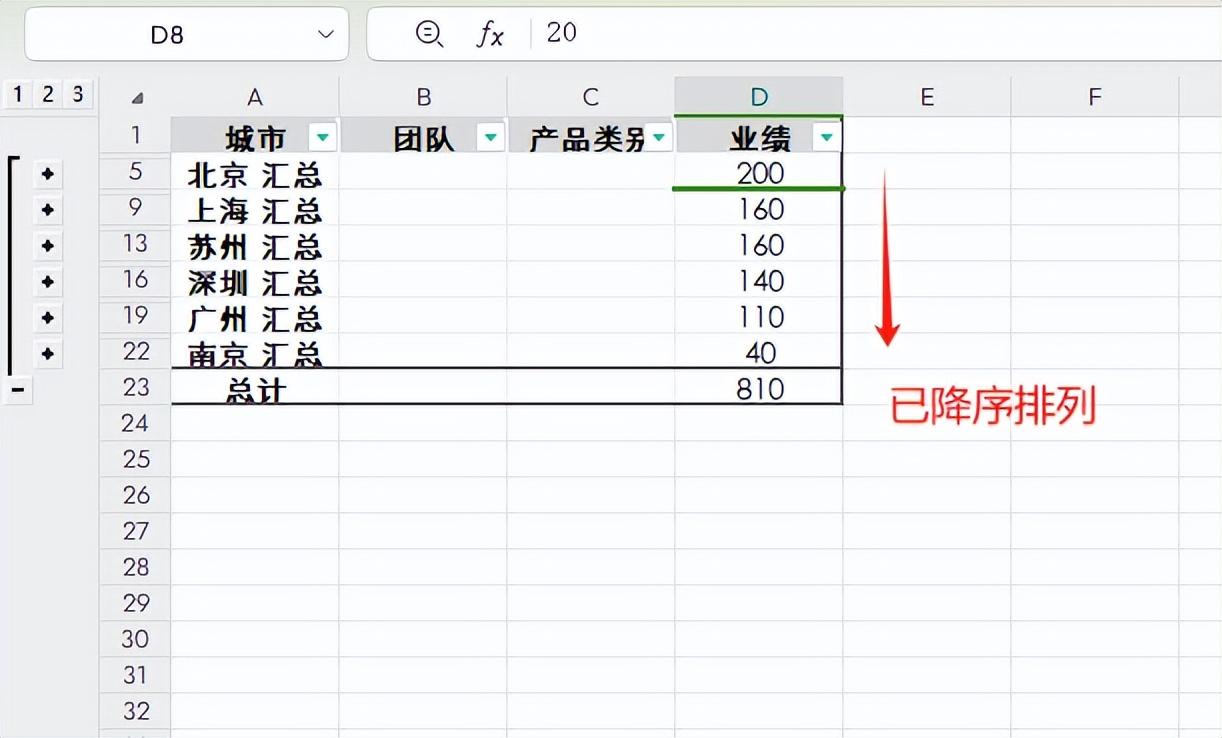
Task: Select row 5 header
Action: click(136, 172)
